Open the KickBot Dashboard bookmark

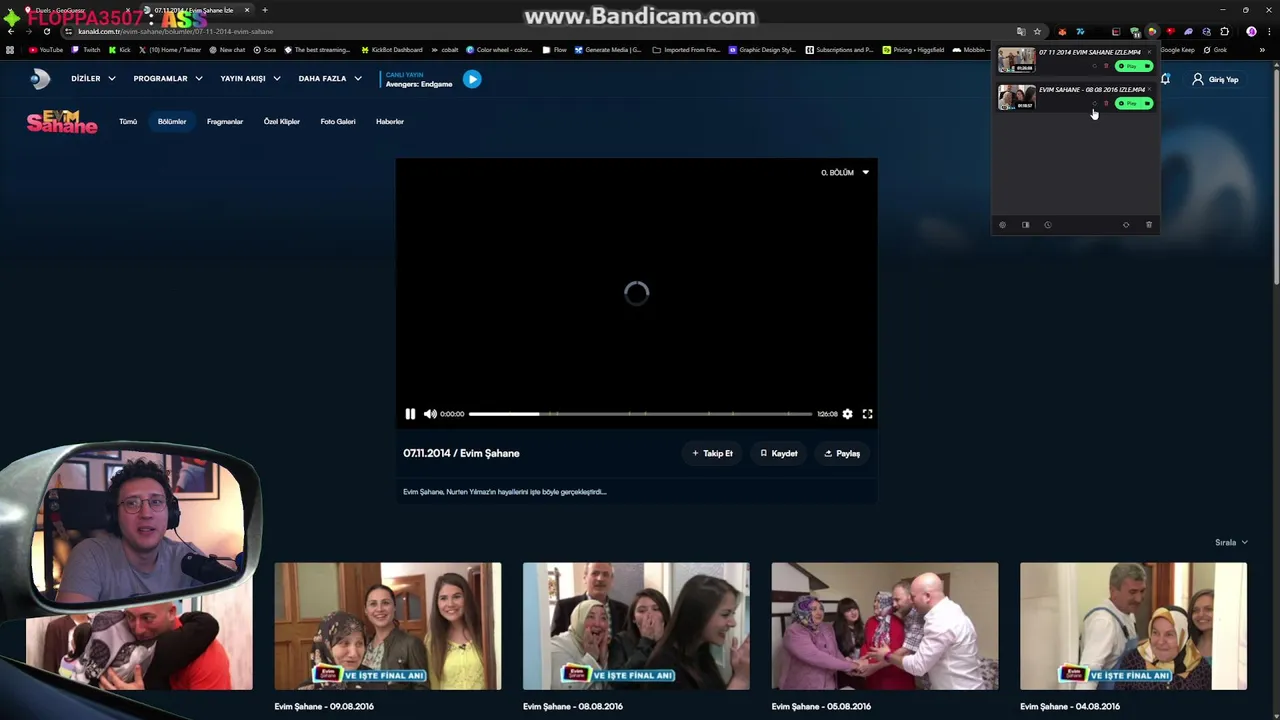[392, 50]
